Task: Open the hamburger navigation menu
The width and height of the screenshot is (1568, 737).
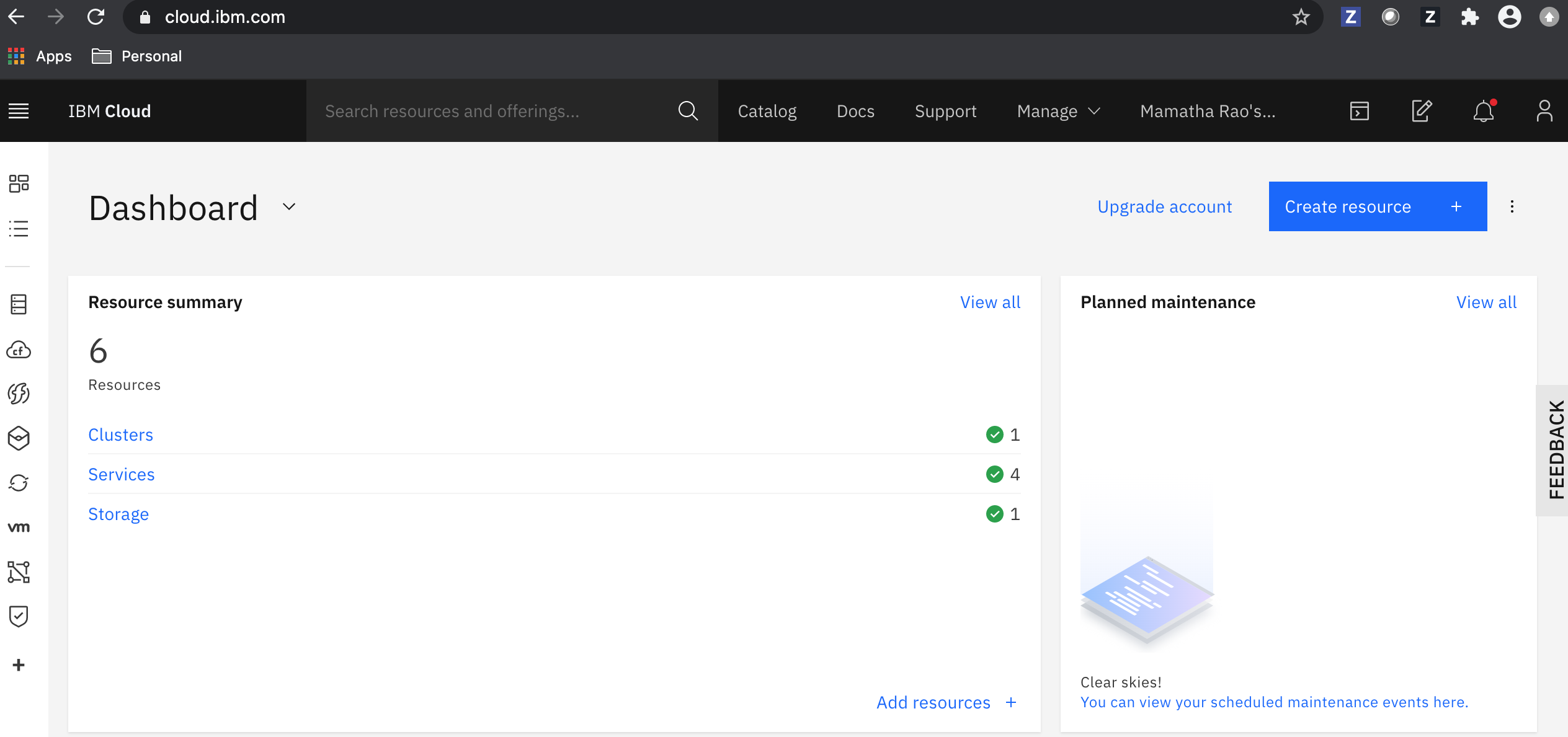Action: (x=19, y=112)
